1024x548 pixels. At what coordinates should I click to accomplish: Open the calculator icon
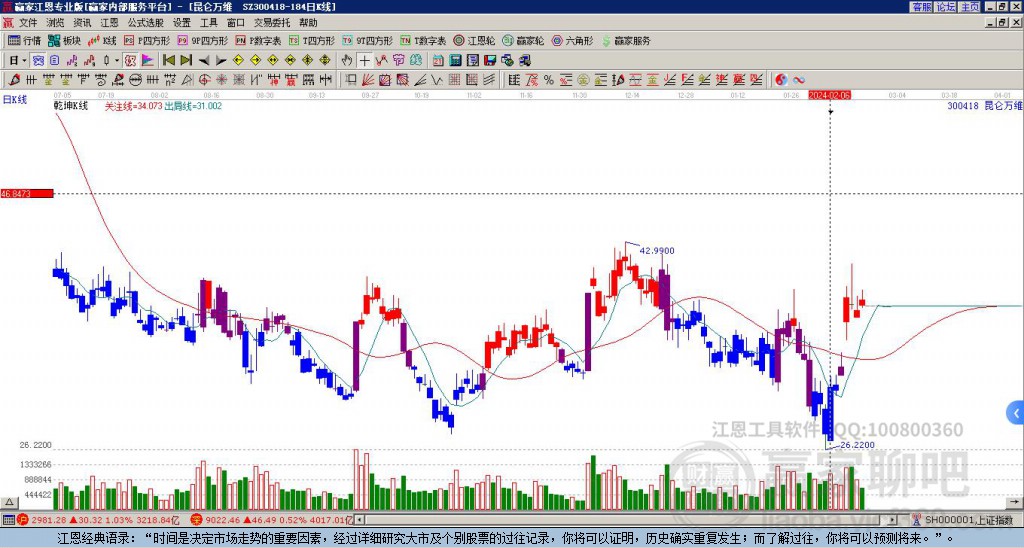click(x=455, y=61)
